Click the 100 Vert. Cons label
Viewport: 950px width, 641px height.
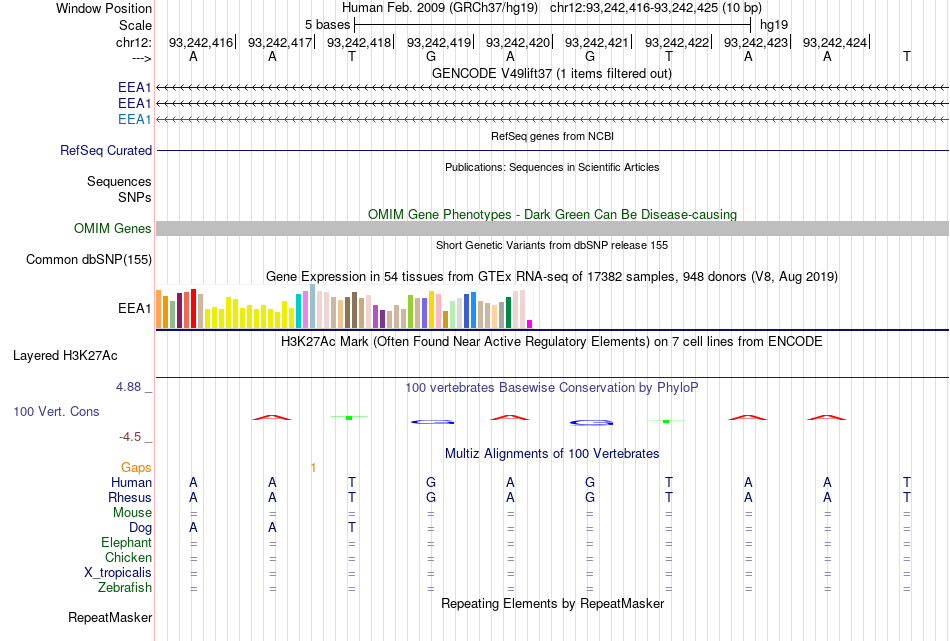pos(56,411)
